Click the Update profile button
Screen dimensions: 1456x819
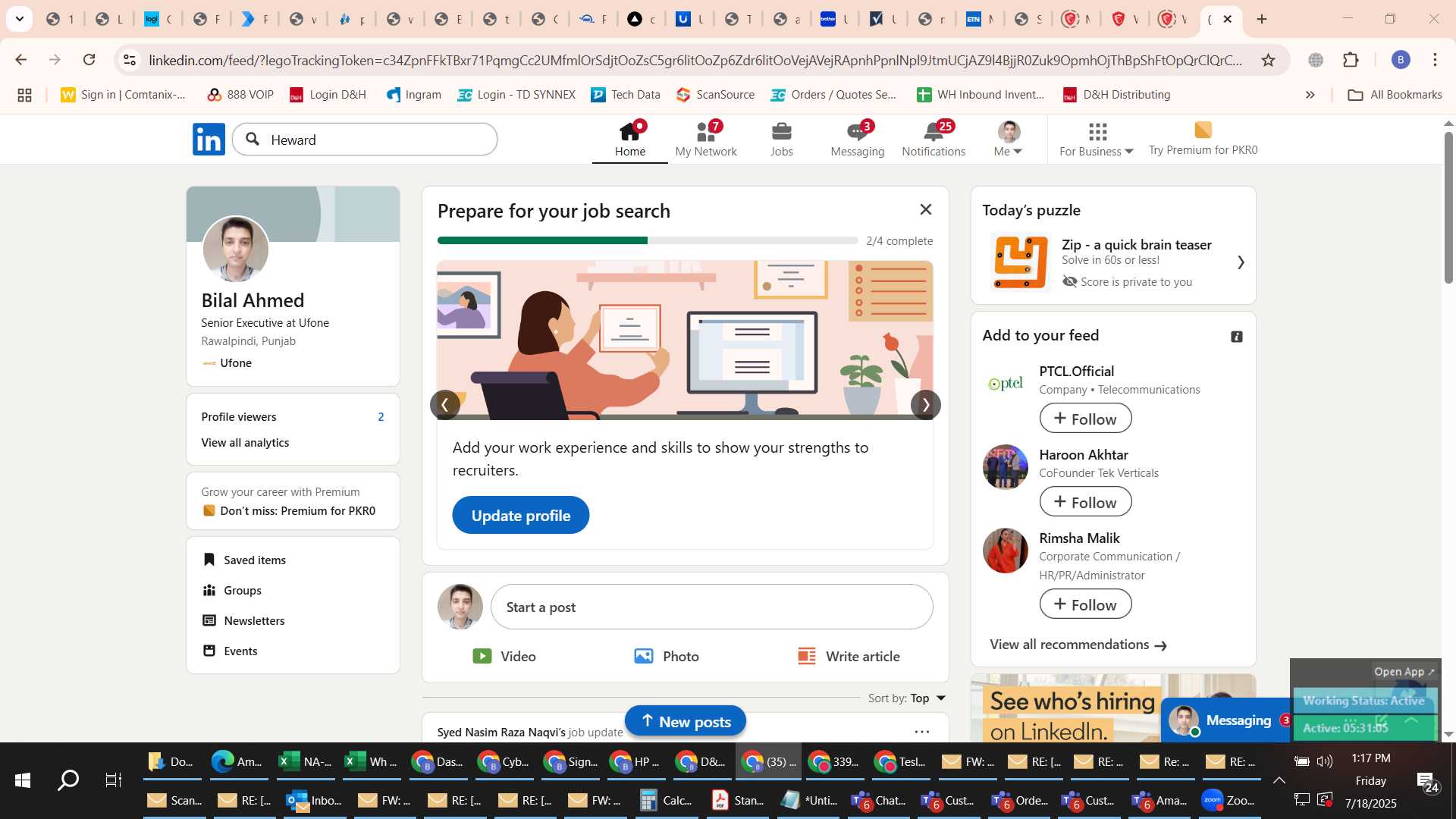[x=520, y=516]
